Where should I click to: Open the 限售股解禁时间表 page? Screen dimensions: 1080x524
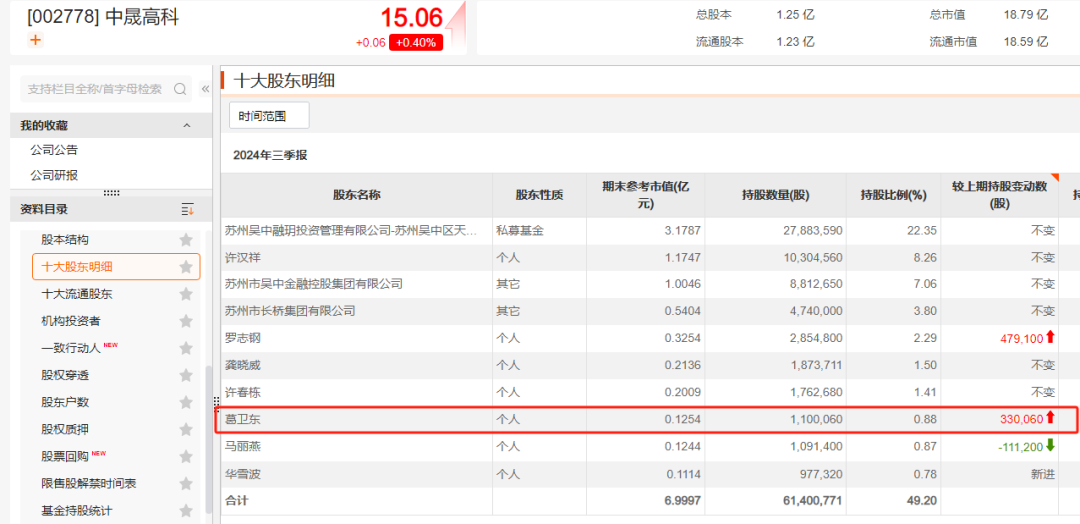89,483
